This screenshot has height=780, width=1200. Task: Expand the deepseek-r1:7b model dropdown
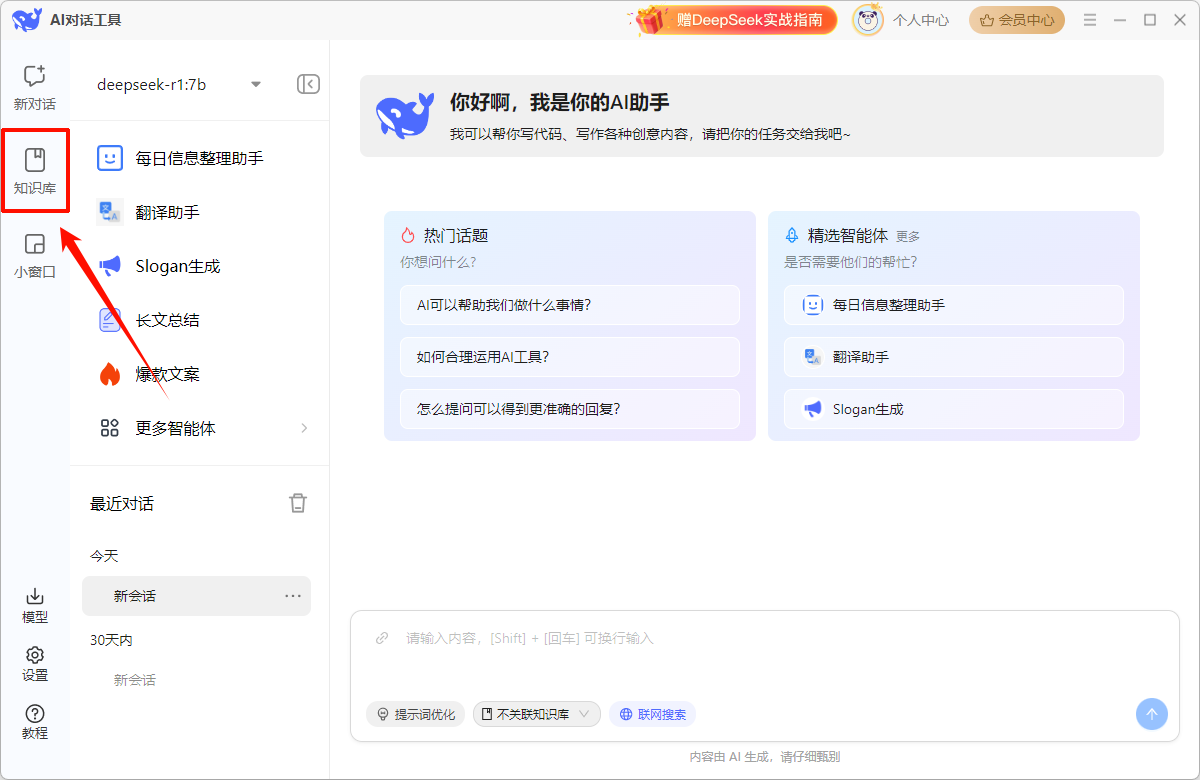256,84
